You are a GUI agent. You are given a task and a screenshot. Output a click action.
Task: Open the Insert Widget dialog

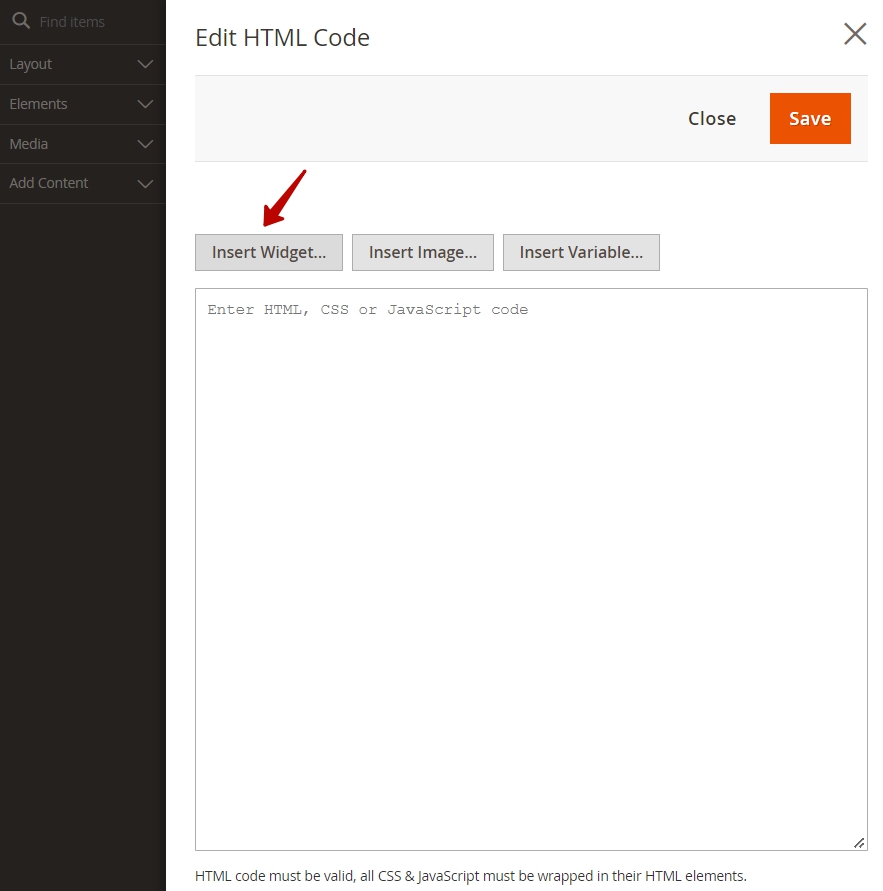coord(269,252)
